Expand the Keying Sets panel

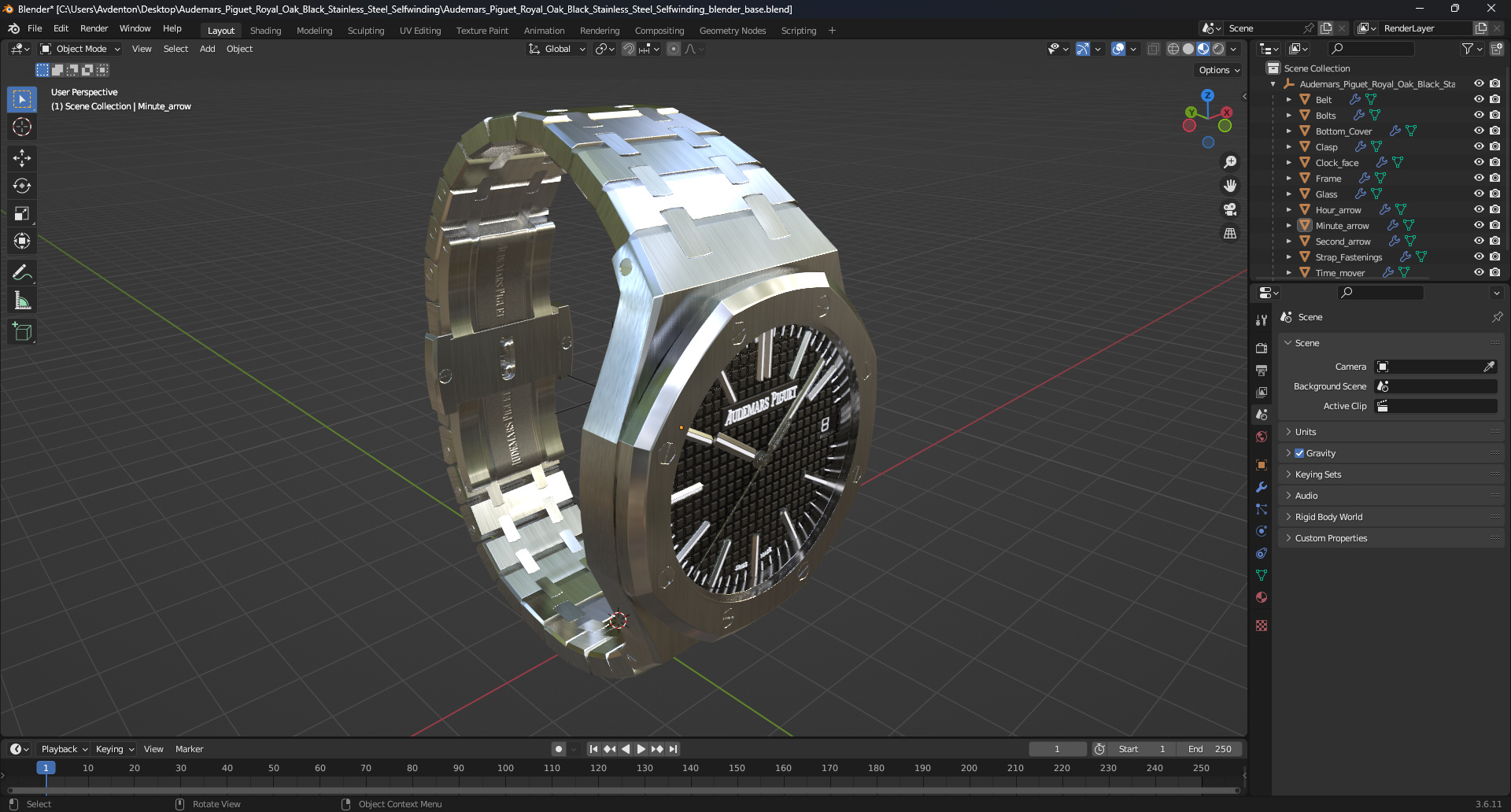[x=1391, y=474]
